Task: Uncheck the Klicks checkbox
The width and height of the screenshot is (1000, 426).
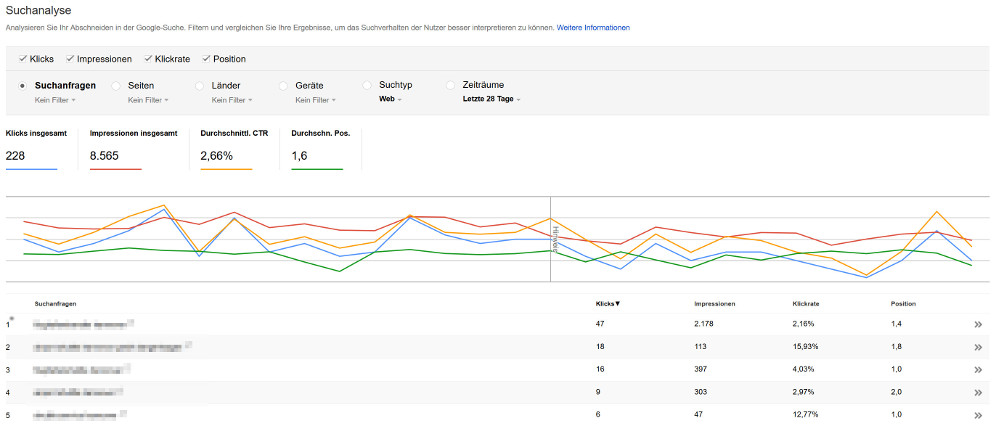Action: [23, 60]
